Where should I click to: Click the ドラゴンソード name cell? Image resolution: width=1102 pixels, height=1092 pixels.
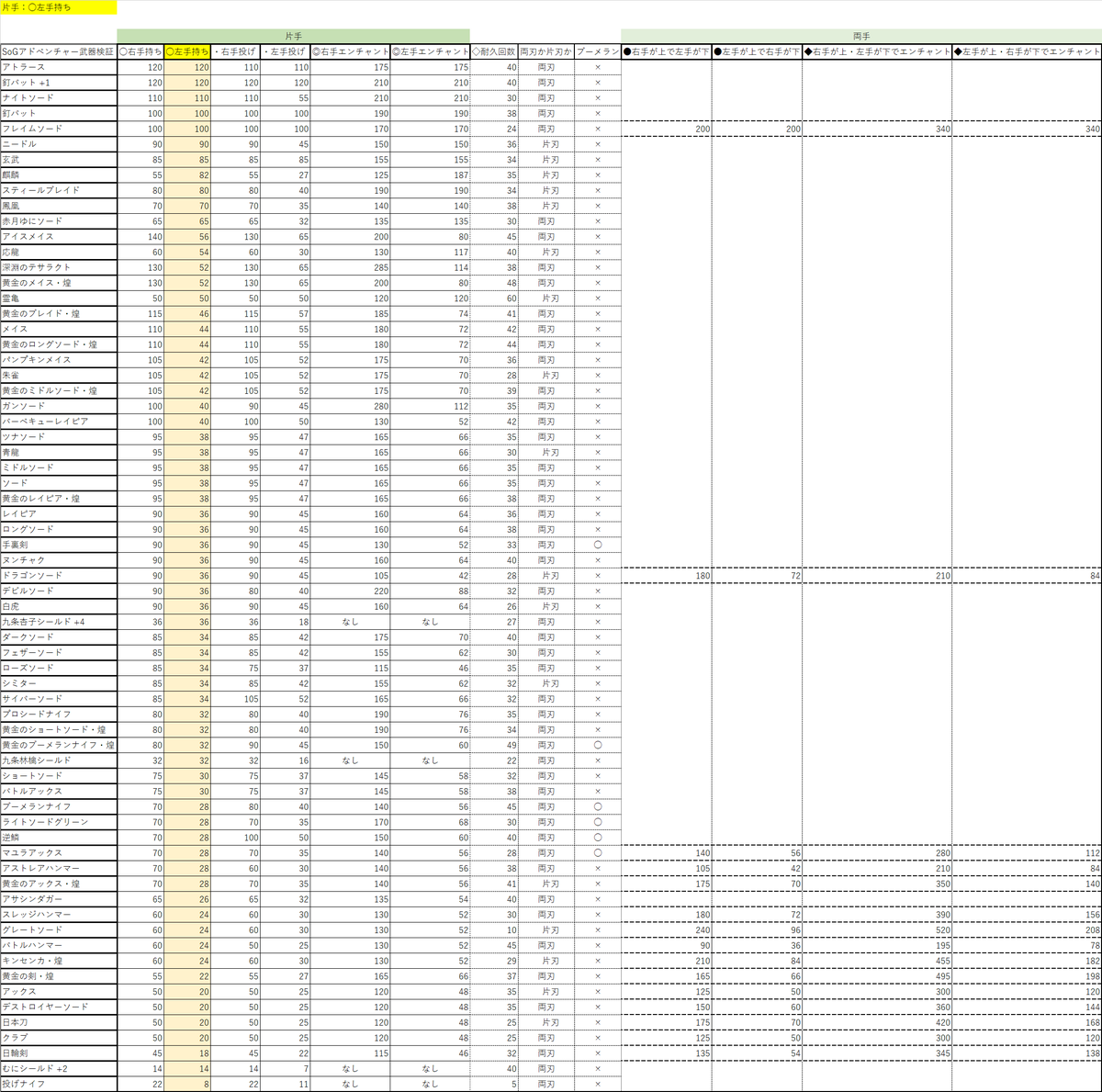pos(59,575)
